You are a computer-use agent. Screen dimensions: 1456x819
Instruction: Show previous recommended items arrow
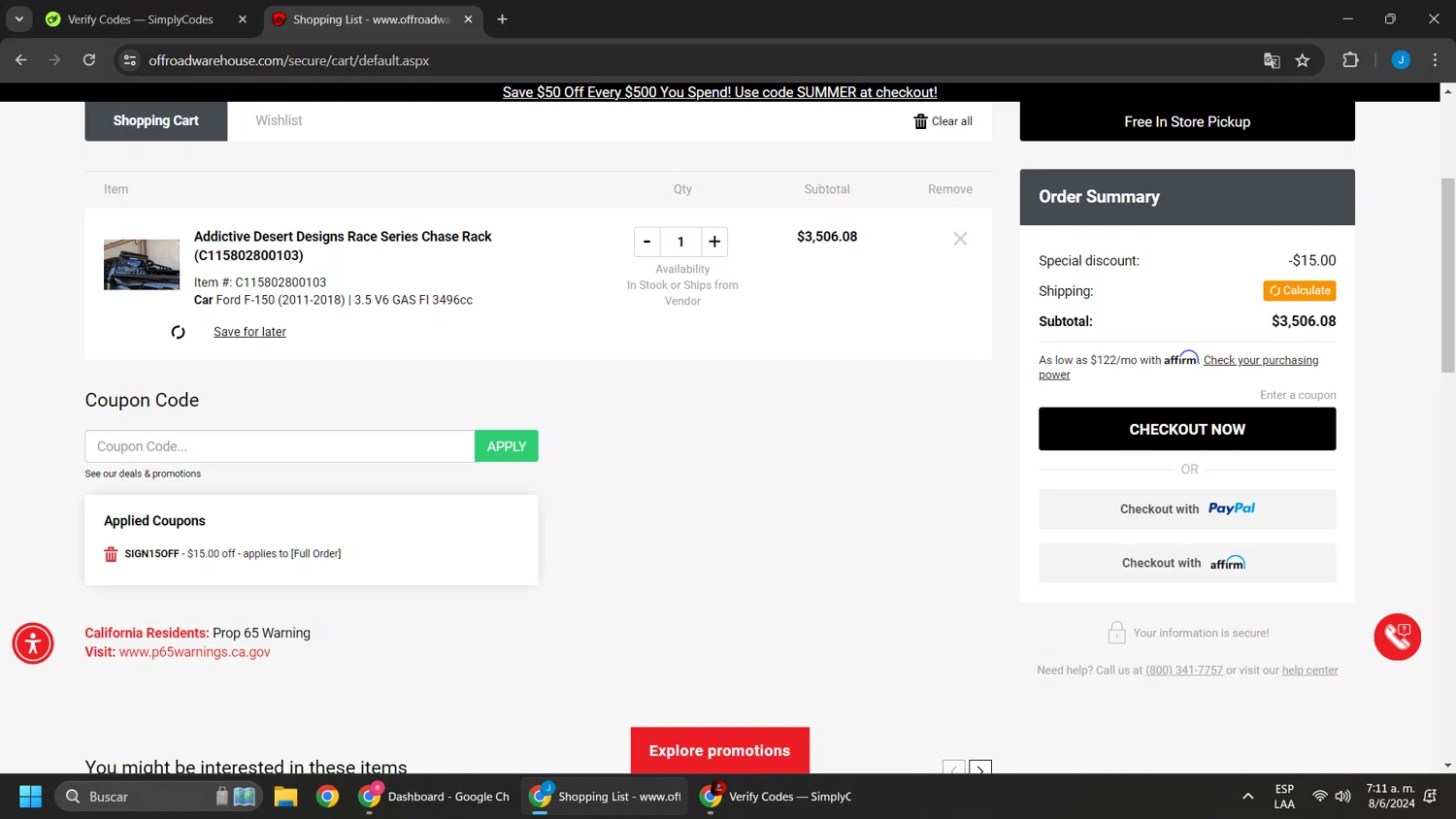coord(954,769)
